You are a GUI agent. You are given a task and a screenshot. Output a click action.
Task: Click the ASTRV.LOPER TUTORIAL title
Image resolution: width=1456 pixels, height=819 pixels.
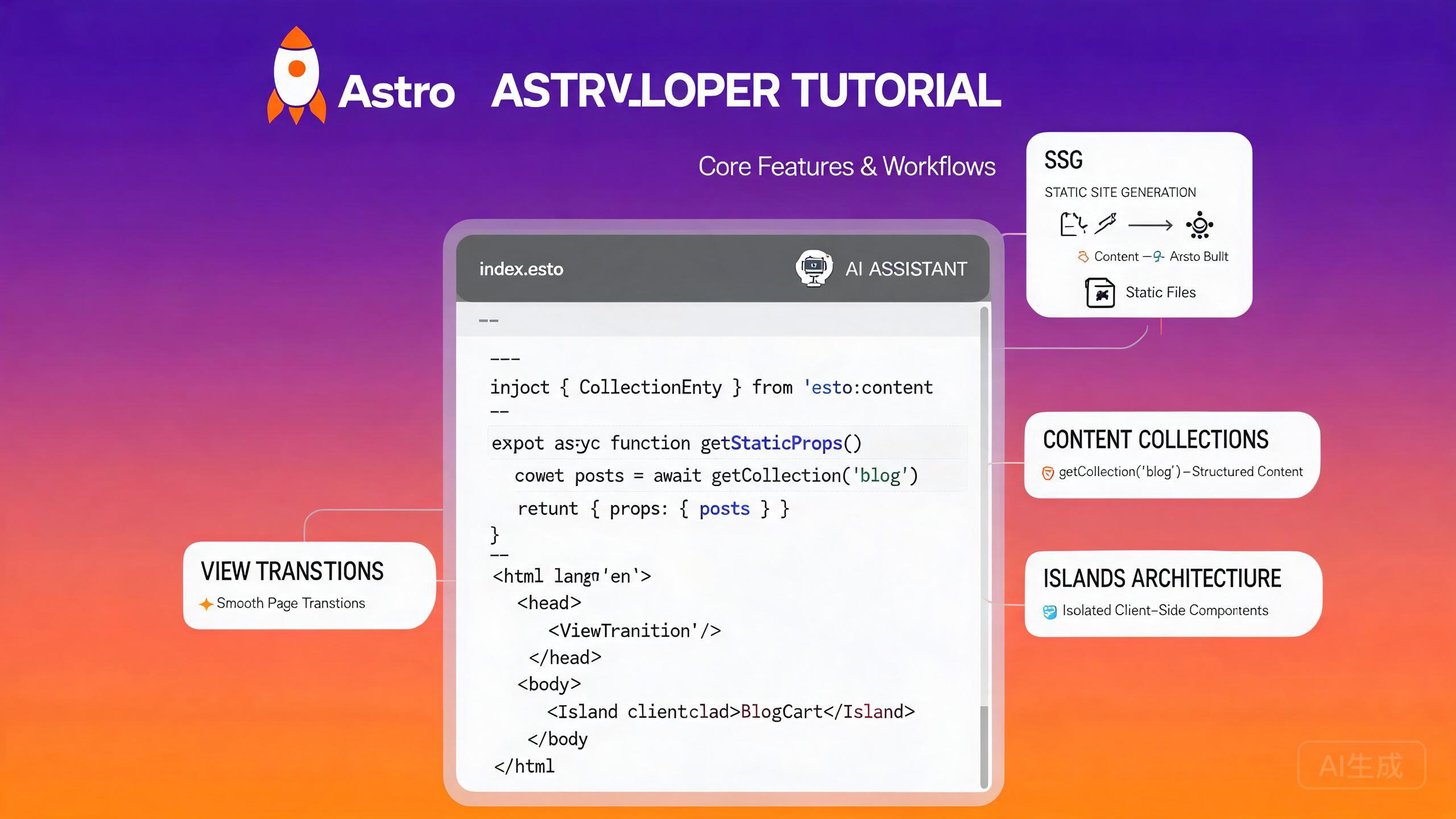(x=746, y=90)
